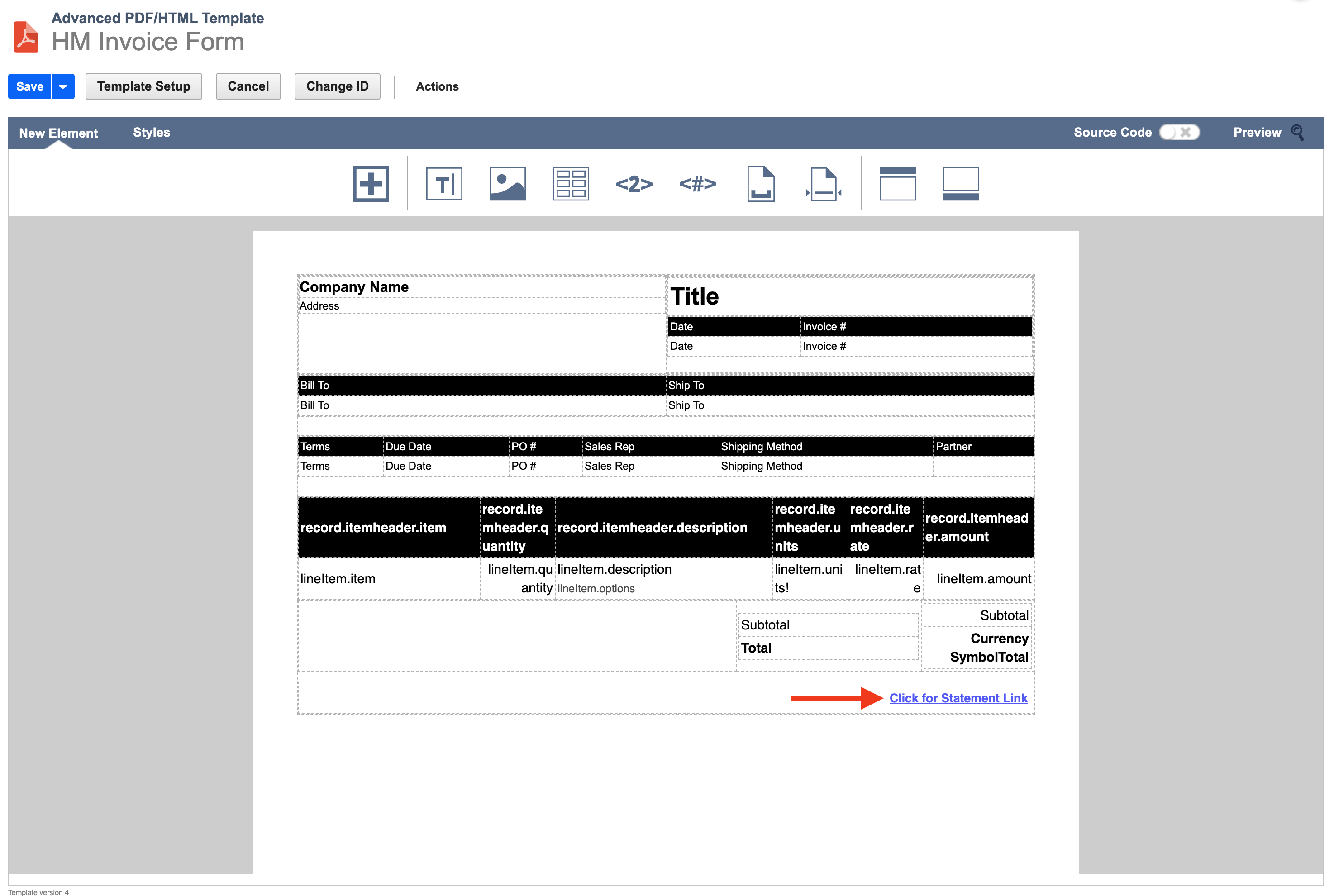Click the Click for Statement Link hyperlink
The image size is (1334, 896).
click(958, 698)
